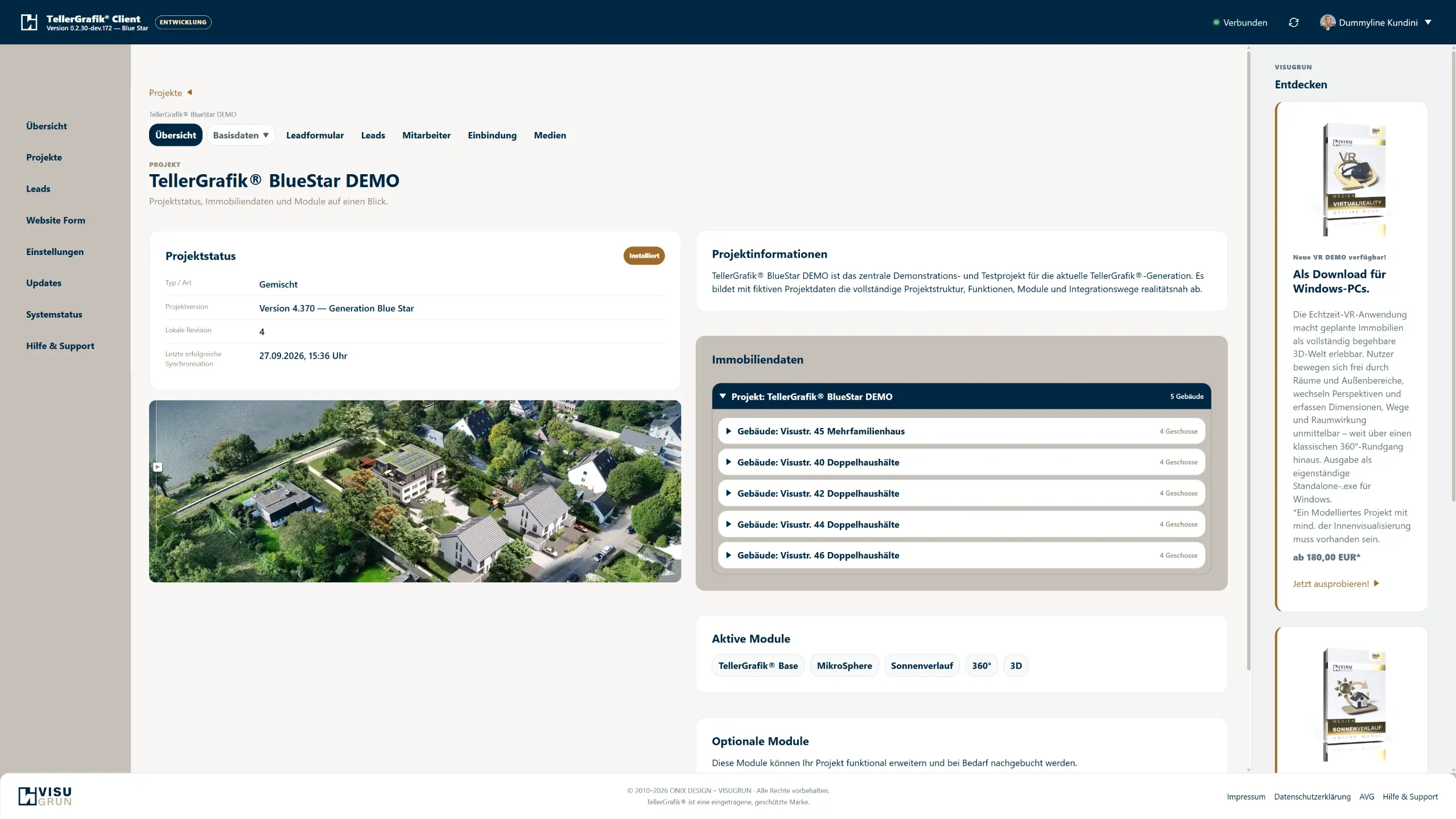This screenshot has width=1456, height=819.
Task: Click the Sonnenverlauf product box image
Action: pos(1355,704)
